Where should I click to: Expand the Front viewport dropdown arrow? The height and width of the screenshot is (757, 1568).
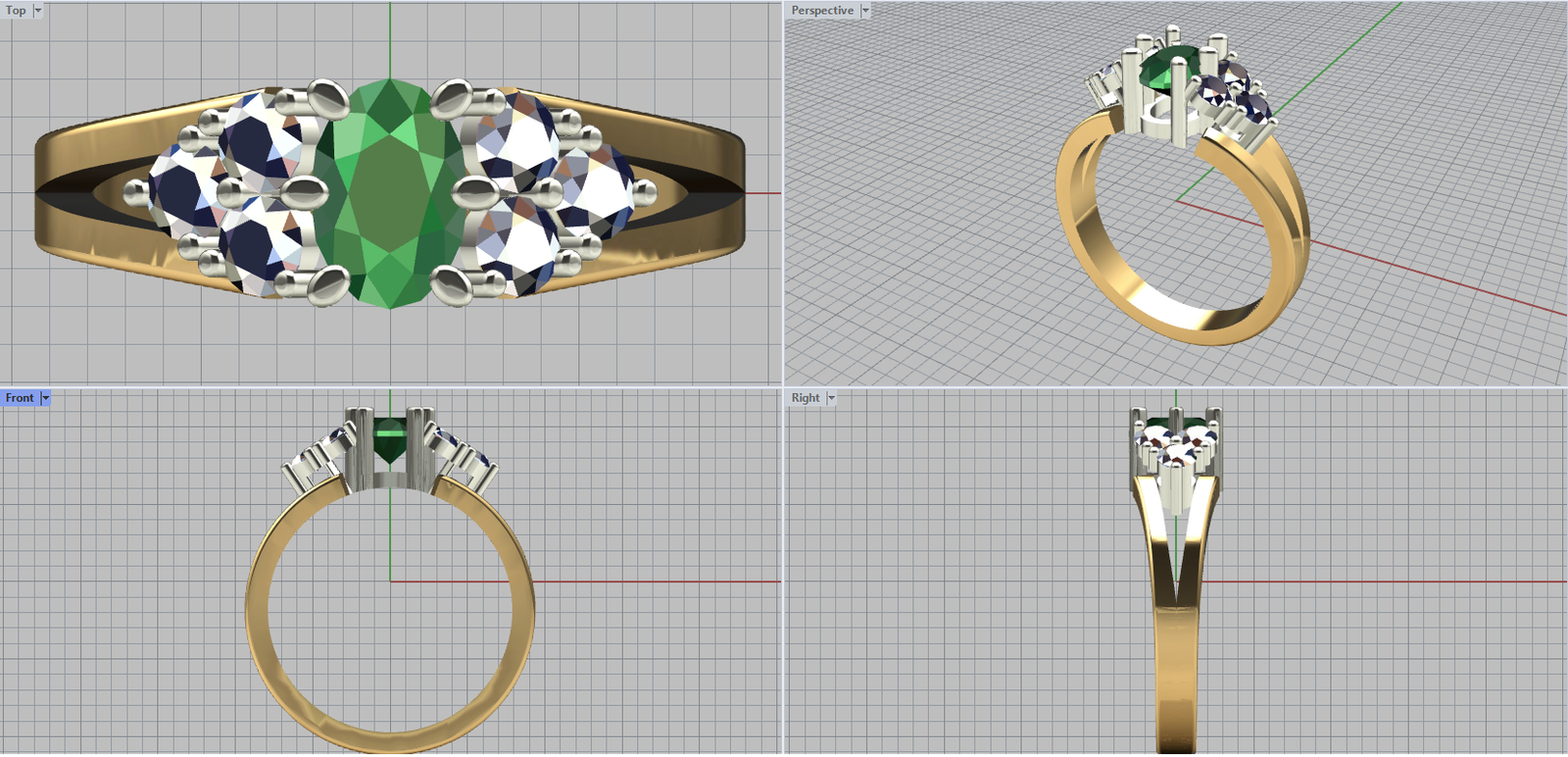(45, 398)
